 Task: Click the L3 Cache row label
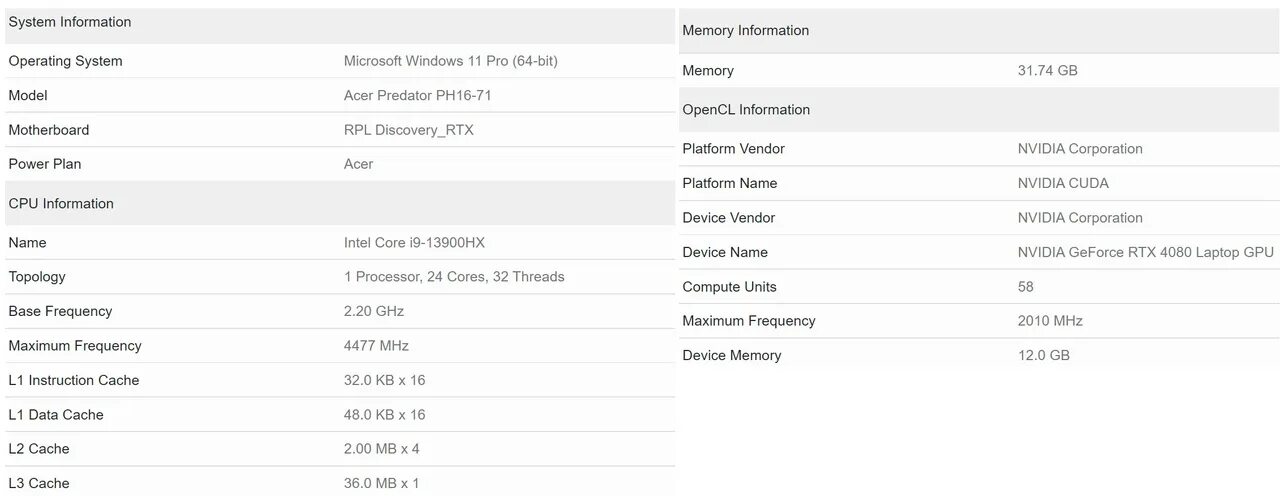(x=39, y=483)
